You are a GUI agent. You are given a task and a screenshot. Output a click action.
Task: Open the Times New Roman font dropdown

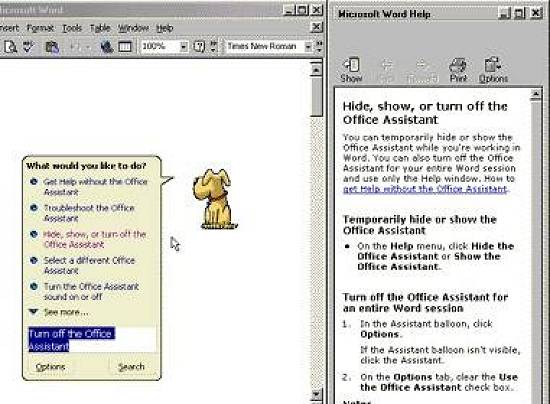click(308, 47)
